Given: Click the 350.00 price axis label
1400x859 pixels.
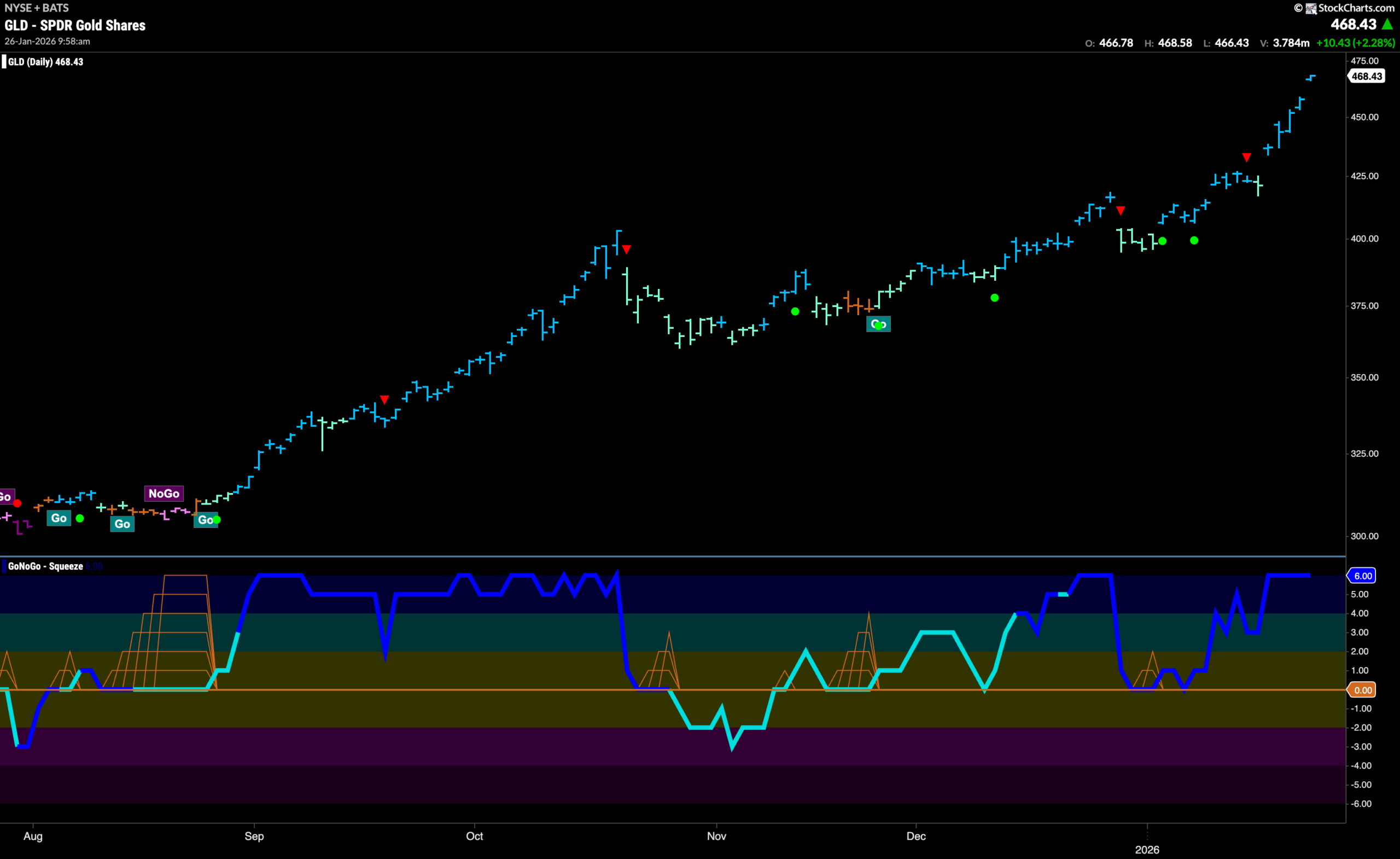Looking at the screenshot, I should pyautogui.click(x=1365, y=378).
